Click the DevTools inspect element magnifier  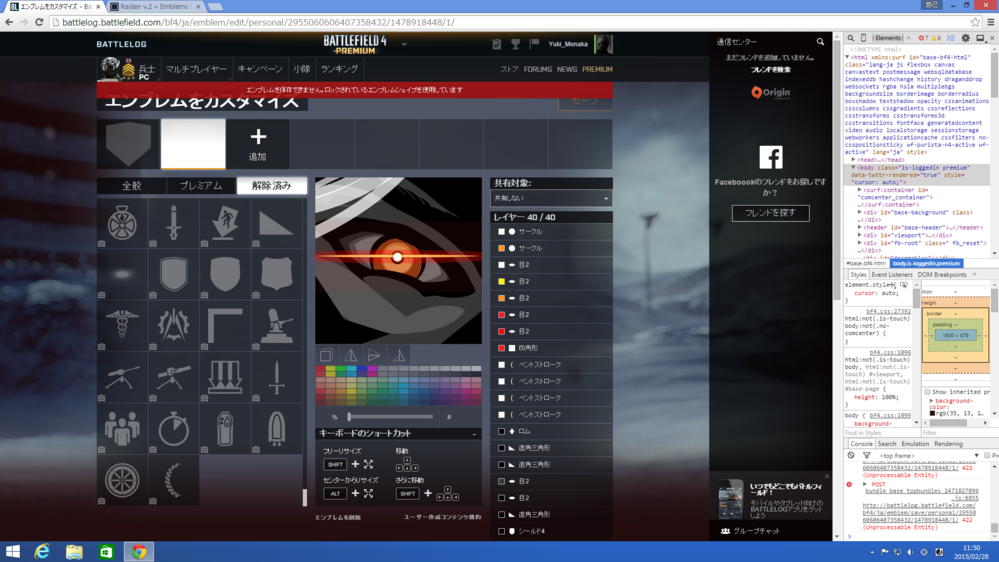851,38
